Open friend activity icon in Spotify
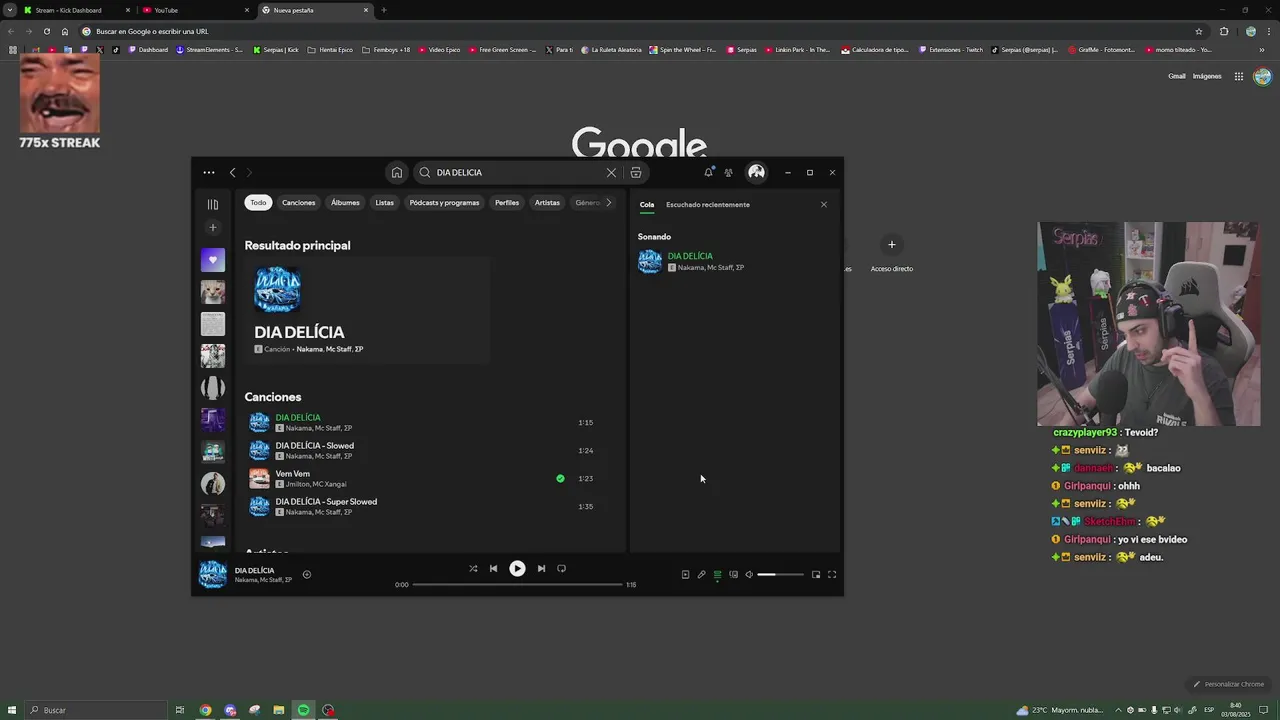 728,173
